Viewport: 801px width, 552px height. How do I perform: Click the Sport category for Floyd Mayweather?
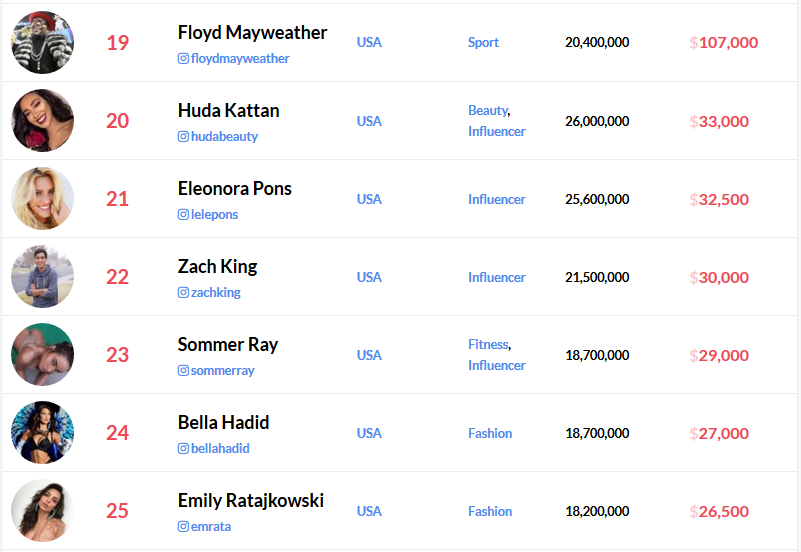coord(483,43)
